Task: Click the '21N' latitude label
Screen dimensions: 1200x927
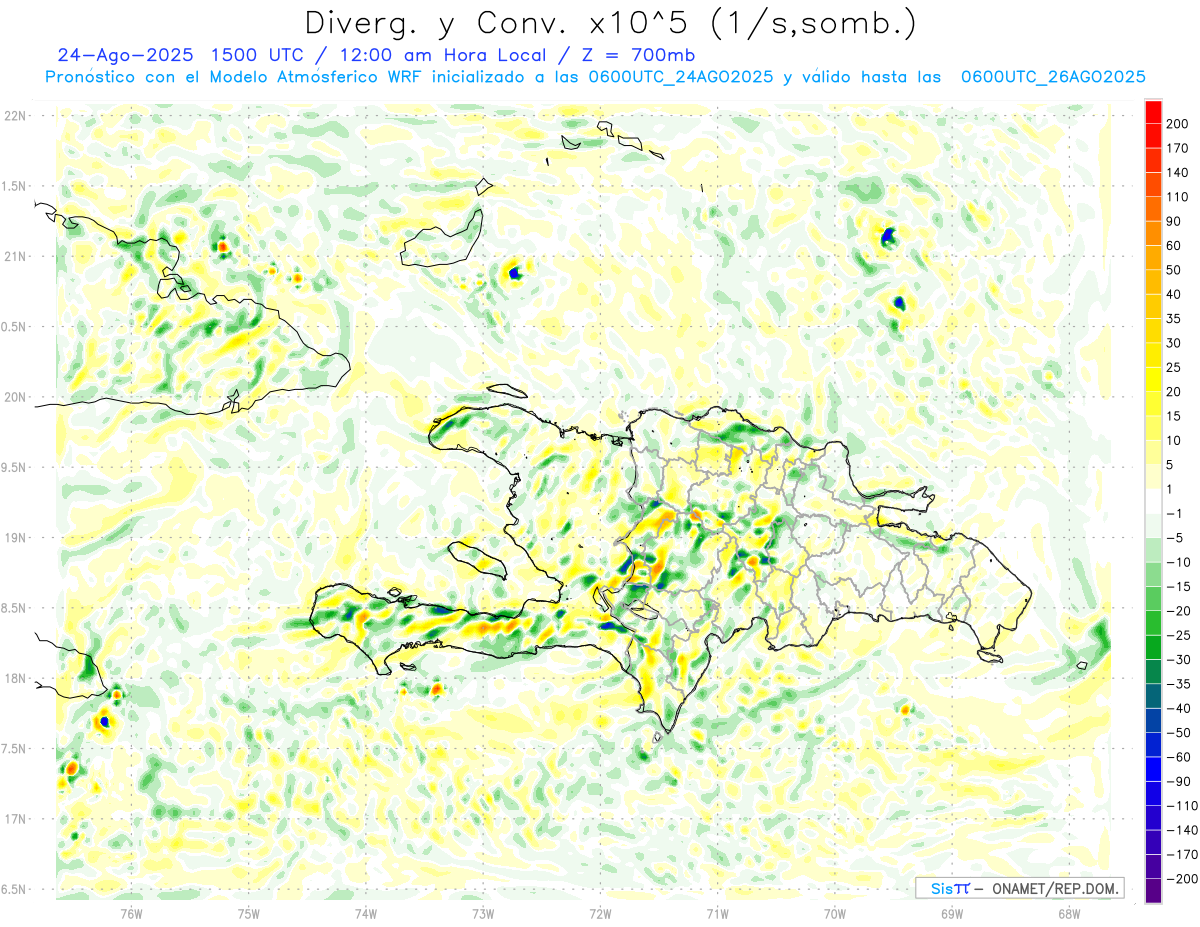Action: (x=17, y=257)
